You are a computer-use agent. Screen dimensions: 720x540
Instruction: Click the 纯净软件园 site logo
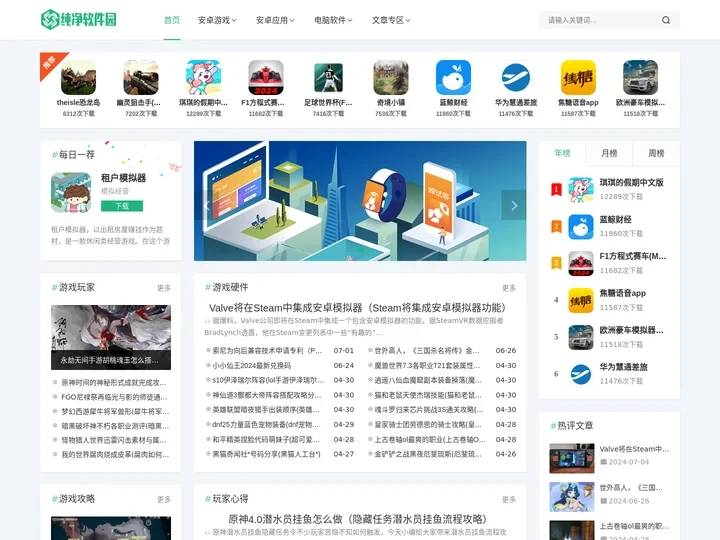pos(79,20)
